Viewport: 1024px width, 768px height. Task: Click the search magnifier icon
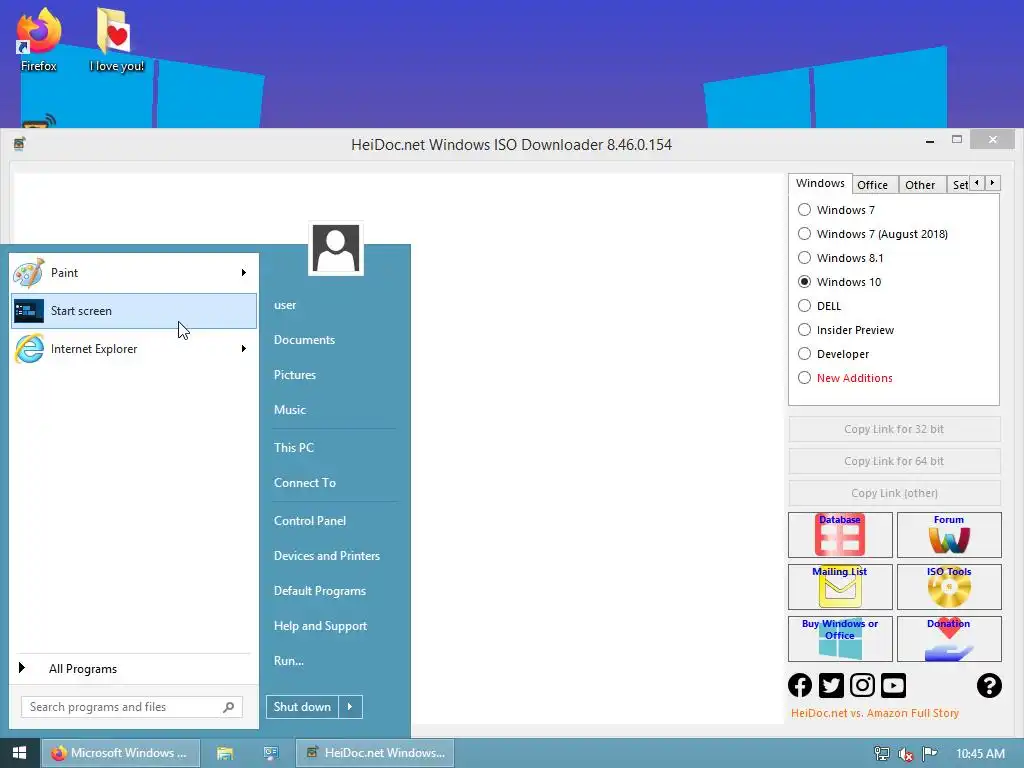click(x=229, y=707)
